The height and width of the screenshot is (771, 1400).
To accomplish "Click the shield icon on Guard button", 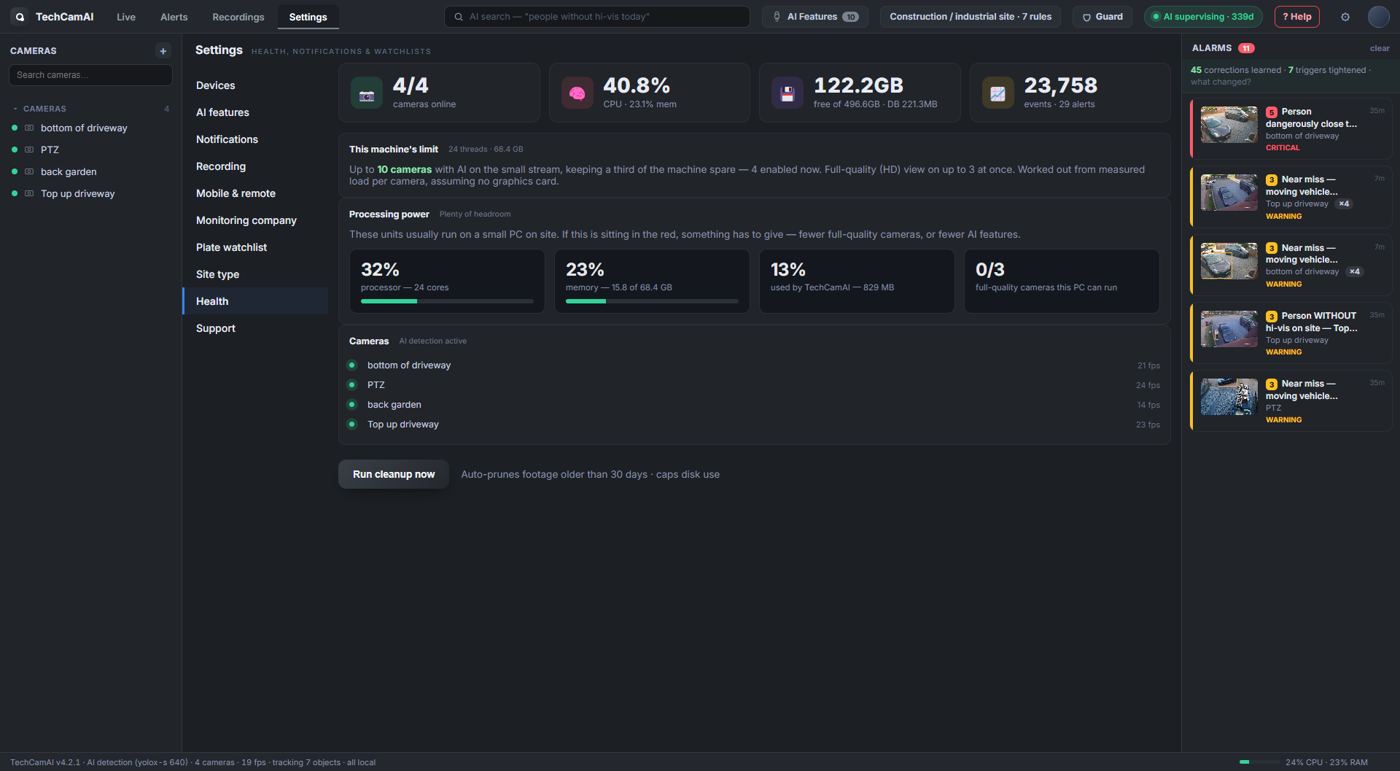I will pyautogui.click(x=1087, y=17).
